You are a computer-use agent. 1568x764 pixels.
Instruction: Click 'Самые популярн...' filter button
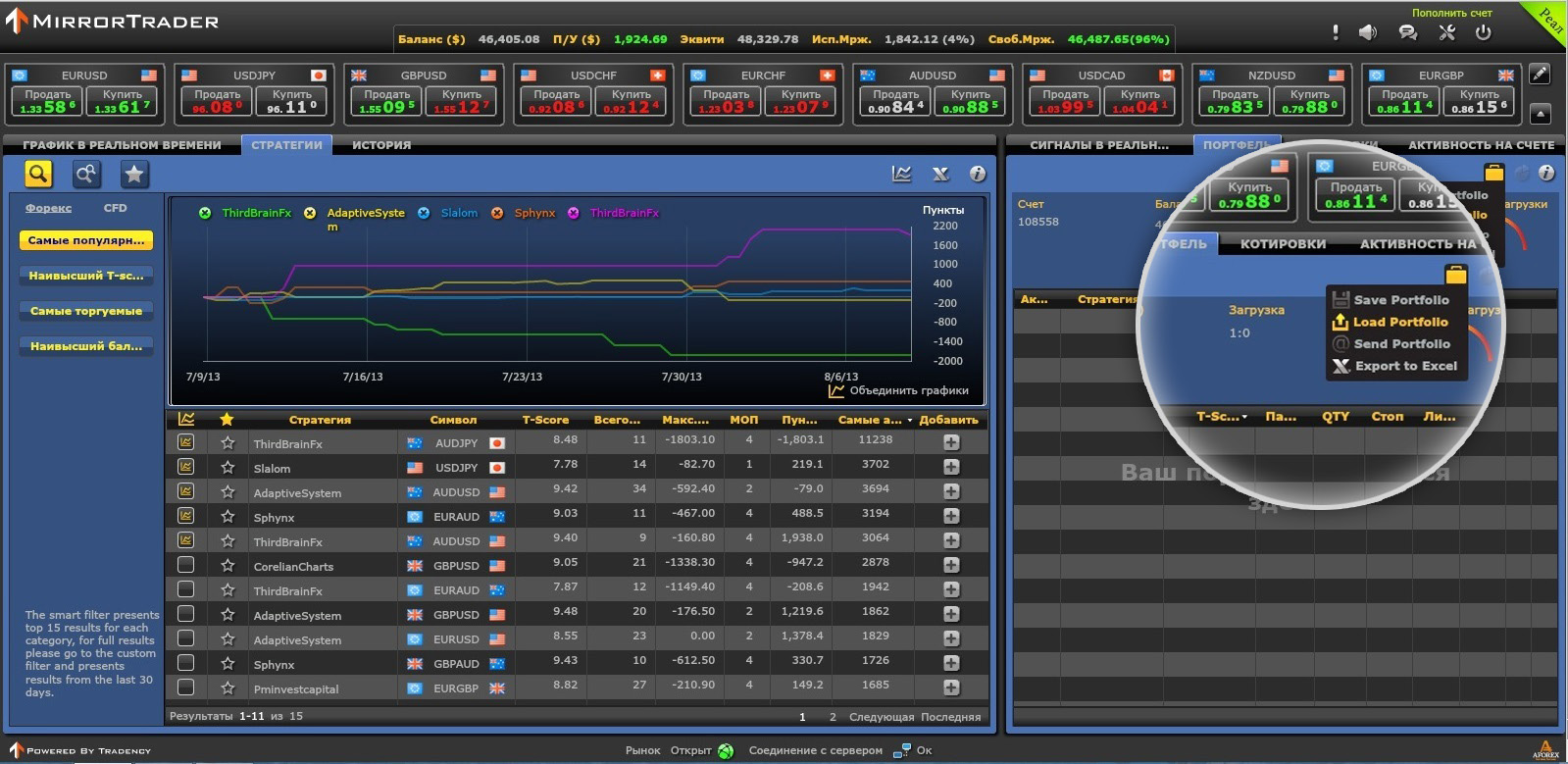[x=86, y=240]
